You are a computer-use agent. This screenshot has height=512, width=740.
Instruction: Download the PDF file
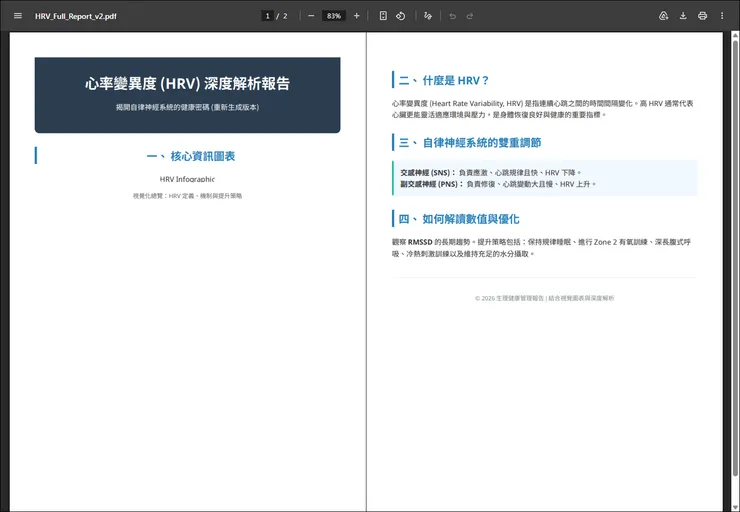683,16
